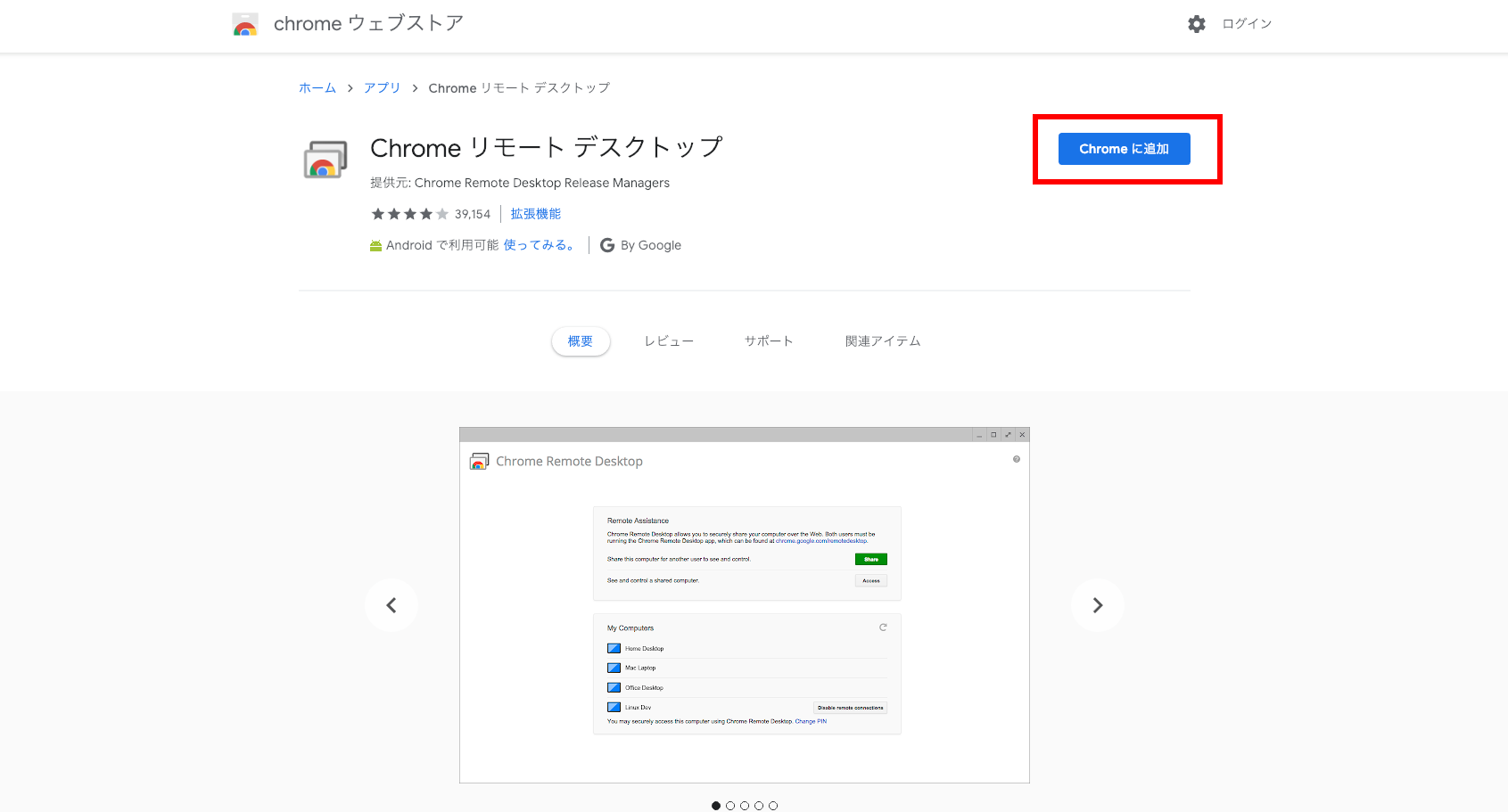The height and width of the screenshot is (812, 1508).
Task: Select the 概要 tab
Action: tap(581, 341)
